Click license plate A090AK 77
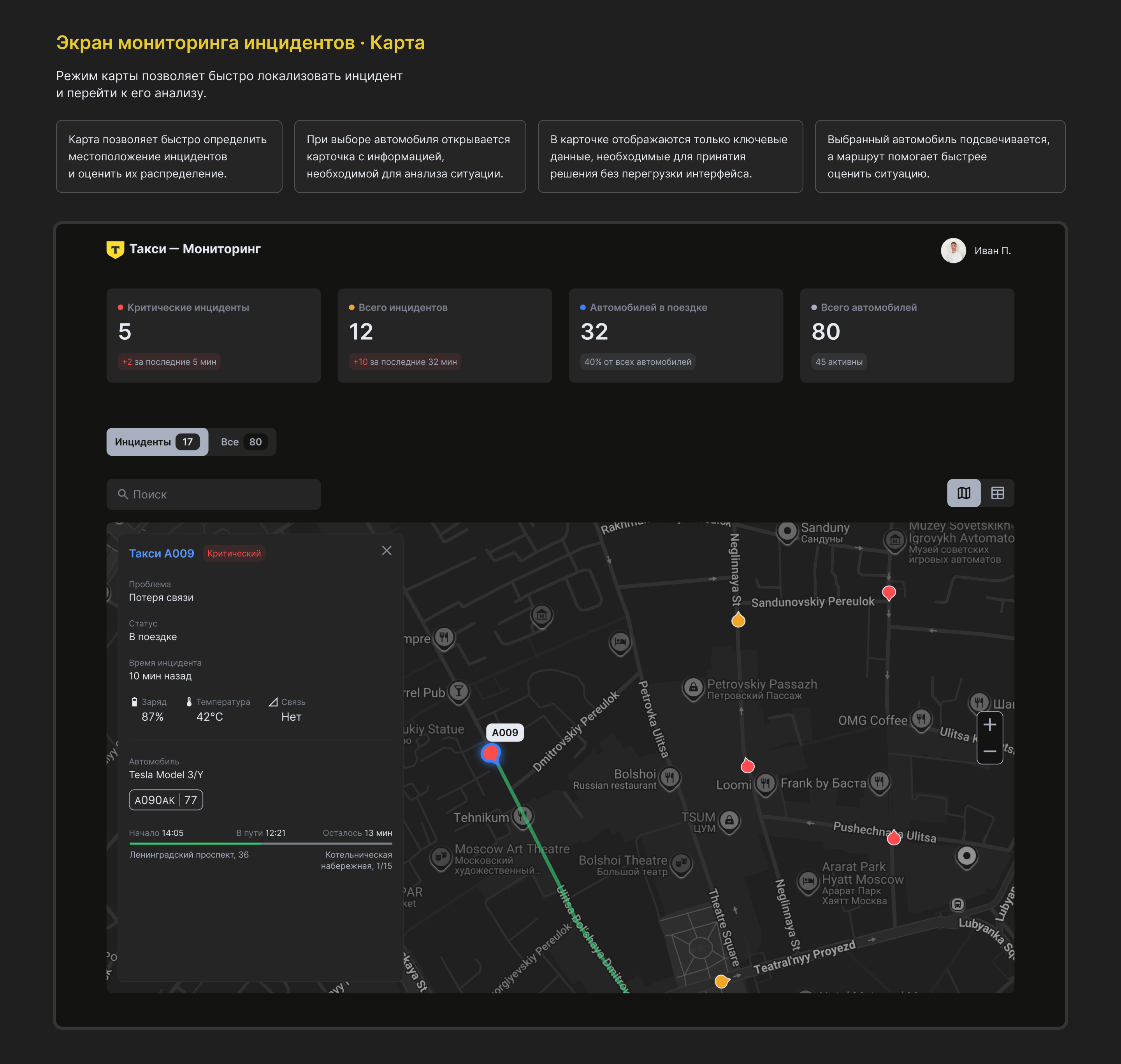Viewport: 1121px width, 1064px height. [x=166, y=800]
